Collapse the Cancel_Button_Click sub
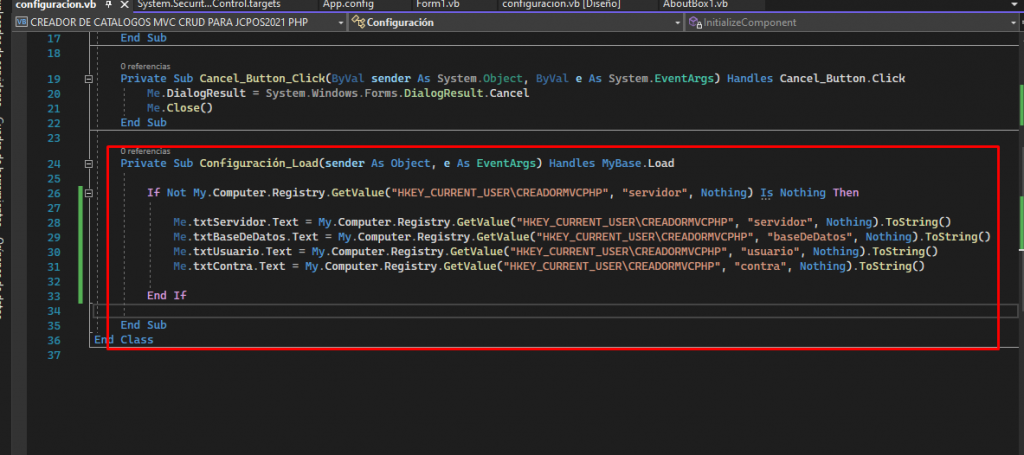The height and width of the screenshot is (455, 1024). pos(90,78)
